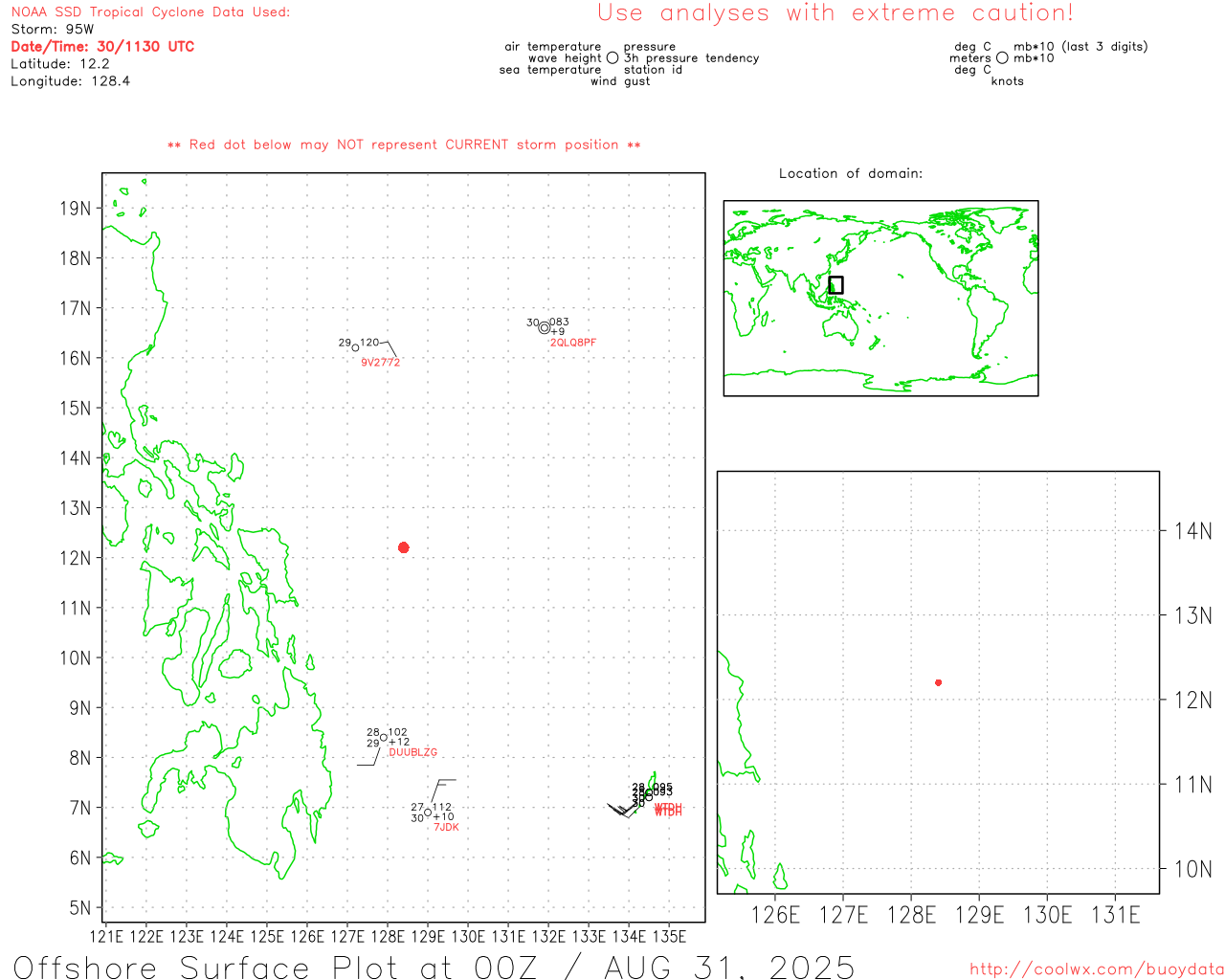
Task: Click the pressure value 120 near station 9V2772
Action: tap(369, 343)
